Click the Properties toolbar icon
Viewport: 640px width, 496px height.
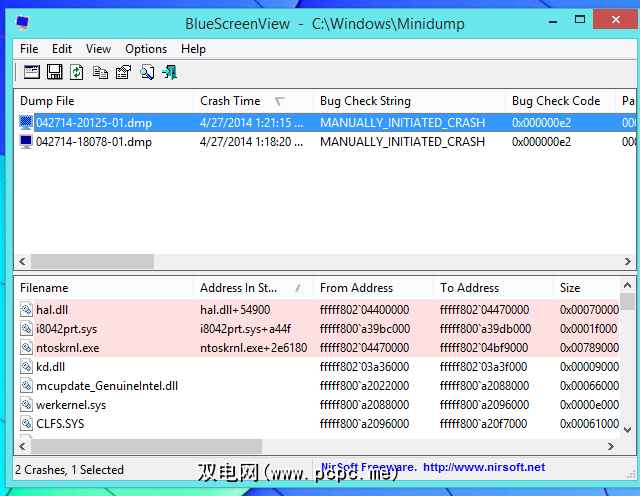point(123,72)
